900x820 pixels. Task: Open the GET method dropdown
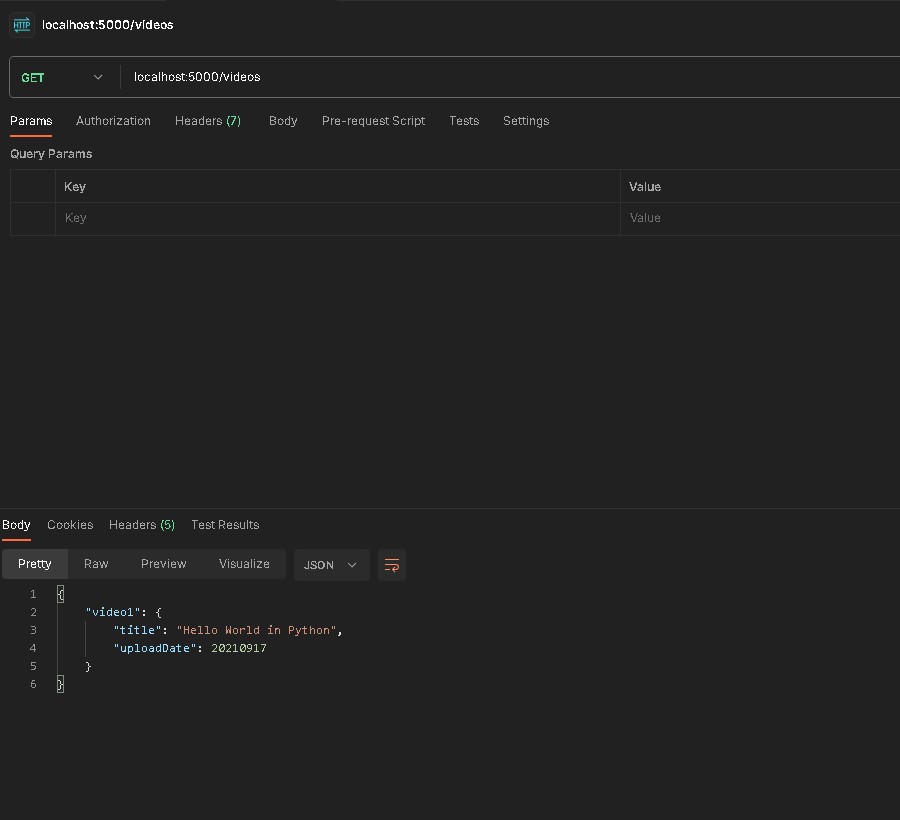click(x=62, y=77)
